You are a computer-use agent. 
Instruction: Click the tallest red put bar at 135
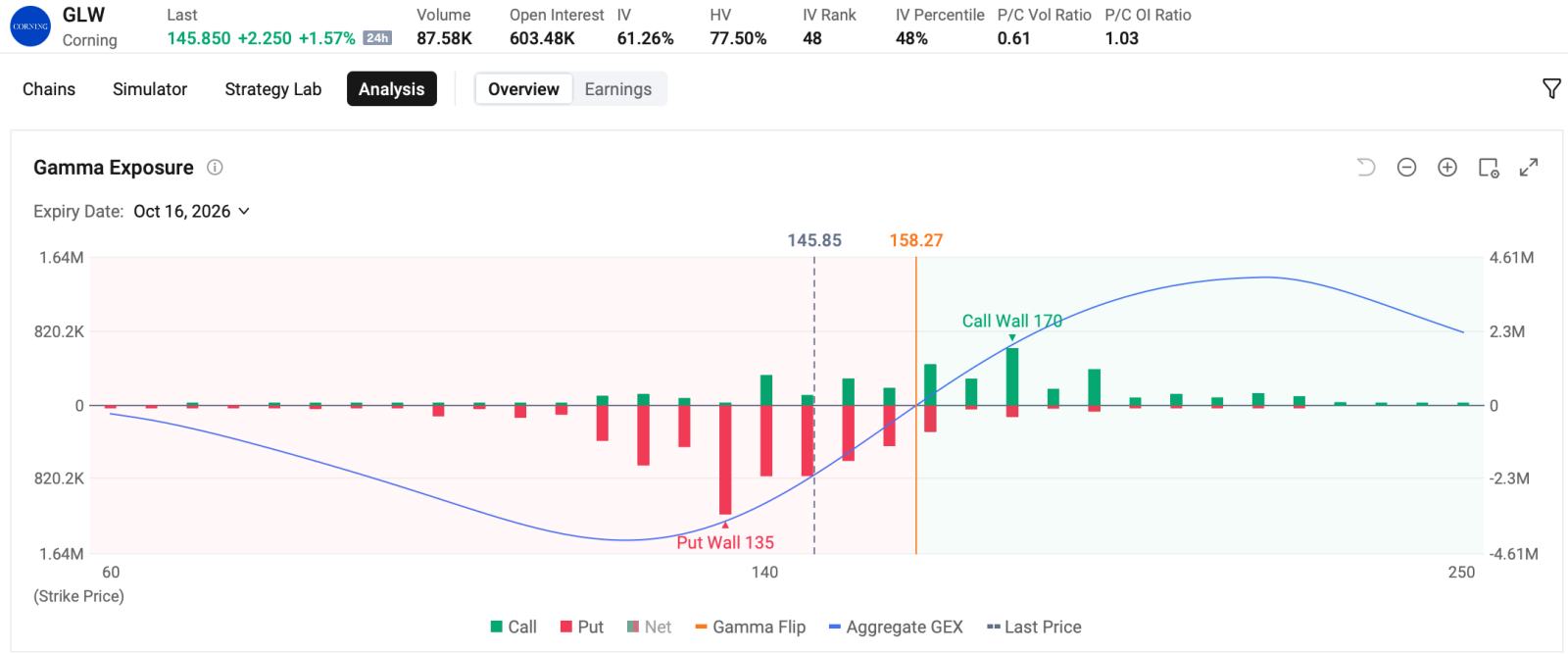pos(725,459)
